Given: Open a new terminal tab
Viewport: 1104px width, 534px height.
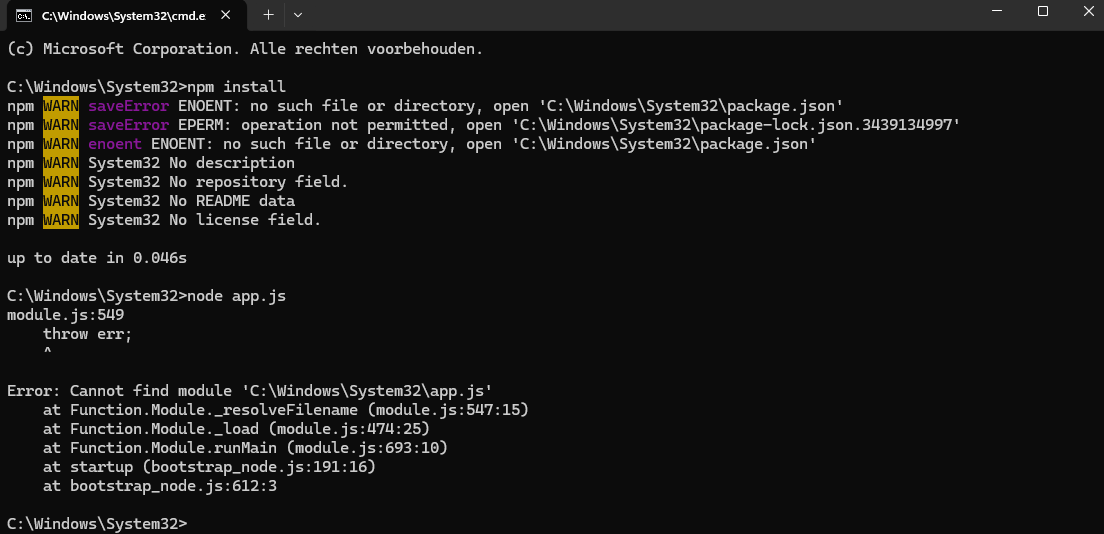Looking at the screenshot, I should pos(268,15).
